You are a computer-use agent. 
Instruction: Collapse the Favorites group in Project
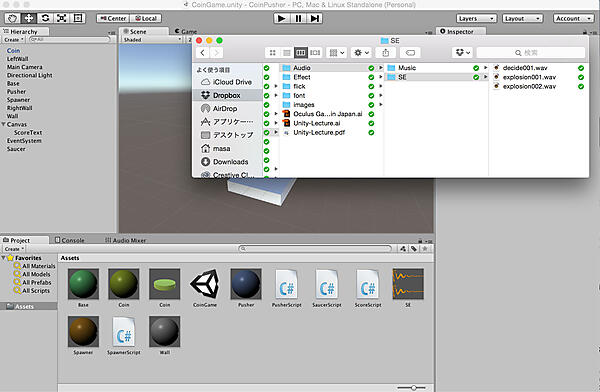tap(3, 258)
